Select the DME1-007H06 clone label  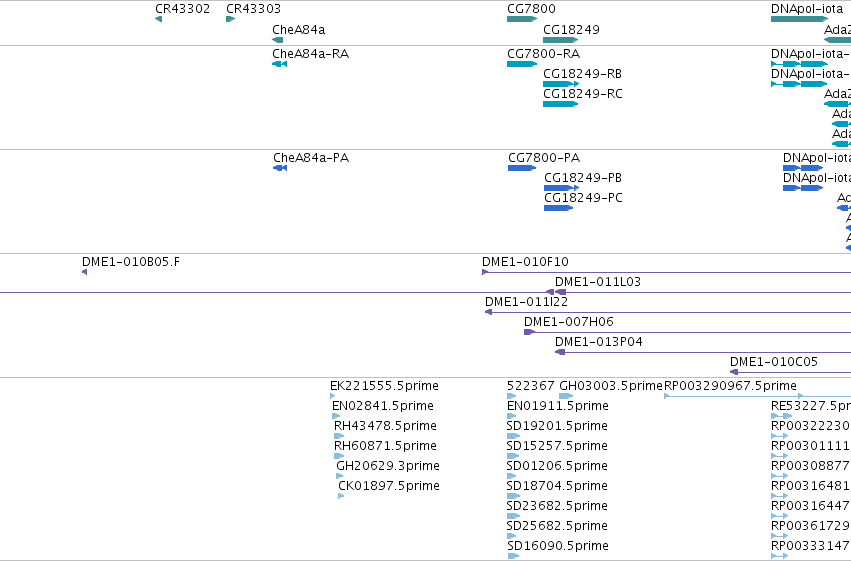click(x=569, y=322)
